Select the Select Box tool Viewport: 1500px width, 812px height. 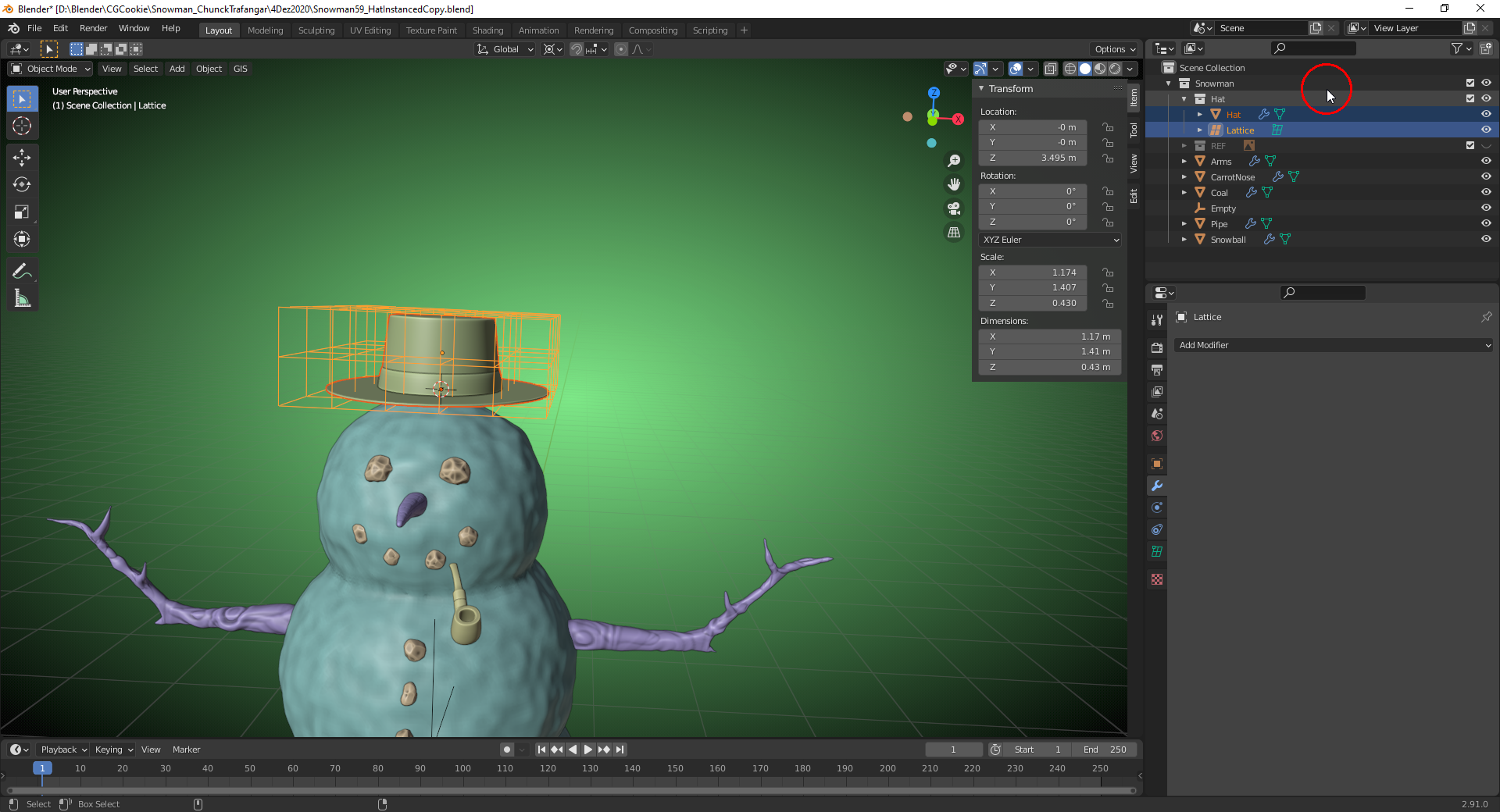tap(22, 99)
